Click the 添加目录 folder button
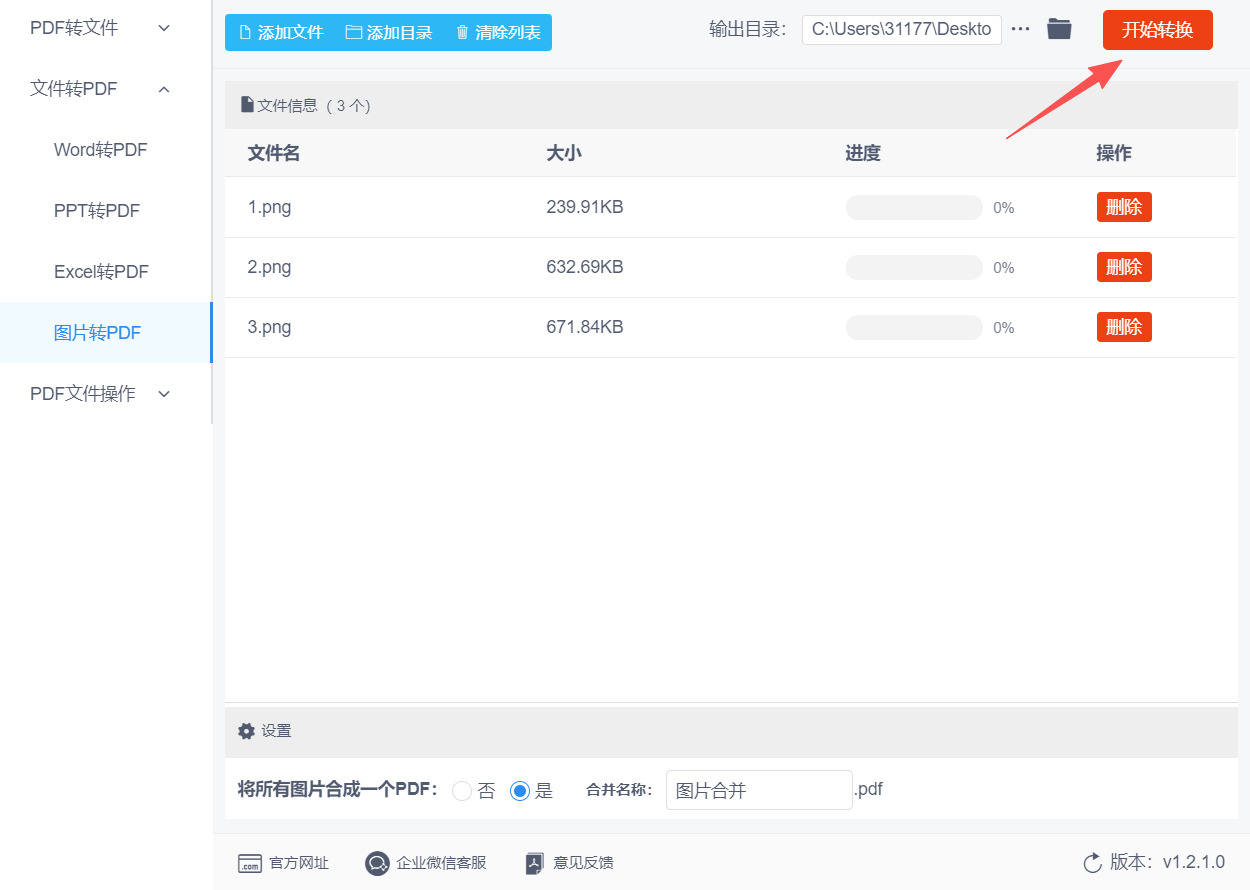1250x890 pixels. coord(389,32)
